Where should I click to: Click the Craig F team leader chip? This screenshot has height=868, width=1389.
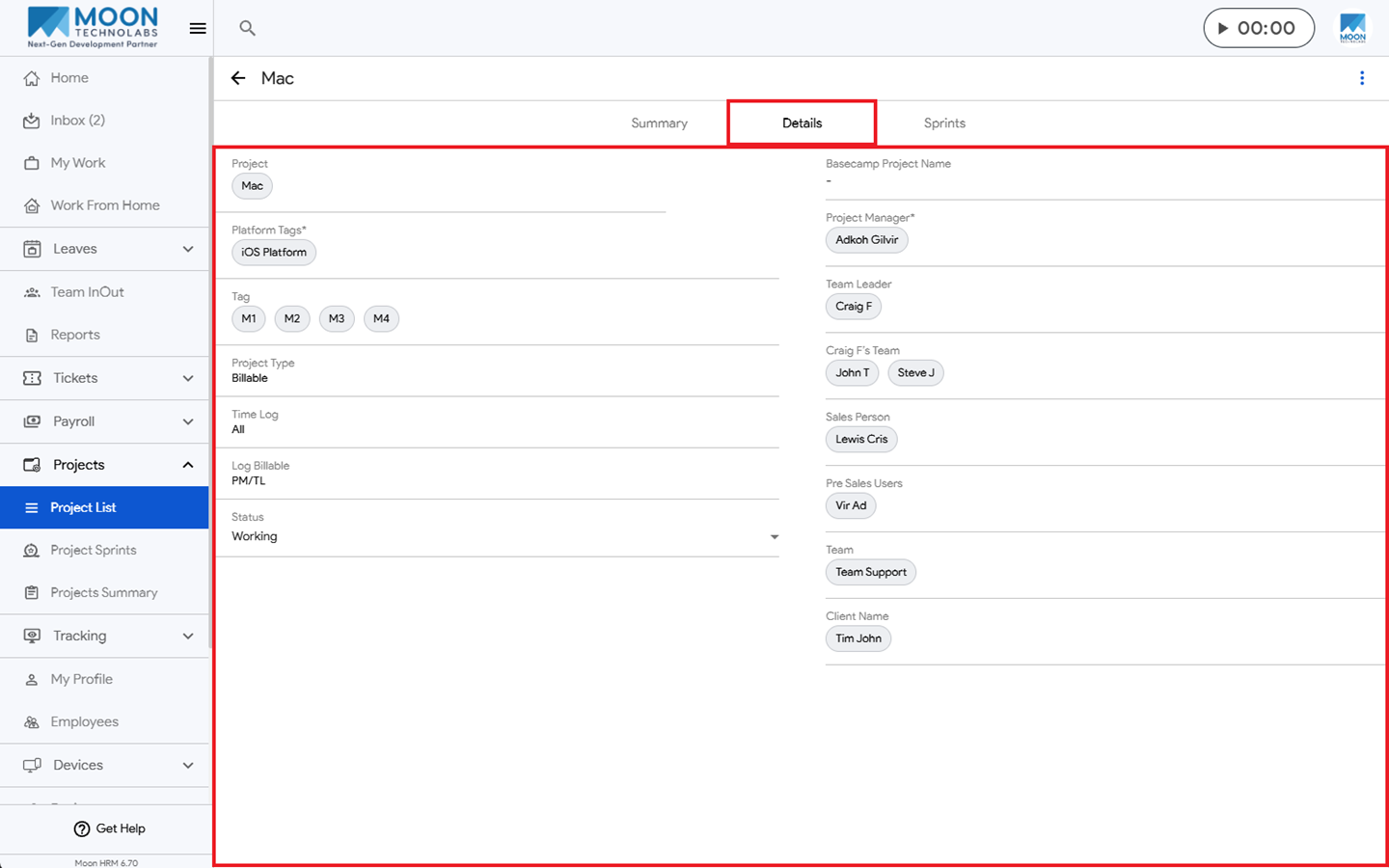(854, 307)
